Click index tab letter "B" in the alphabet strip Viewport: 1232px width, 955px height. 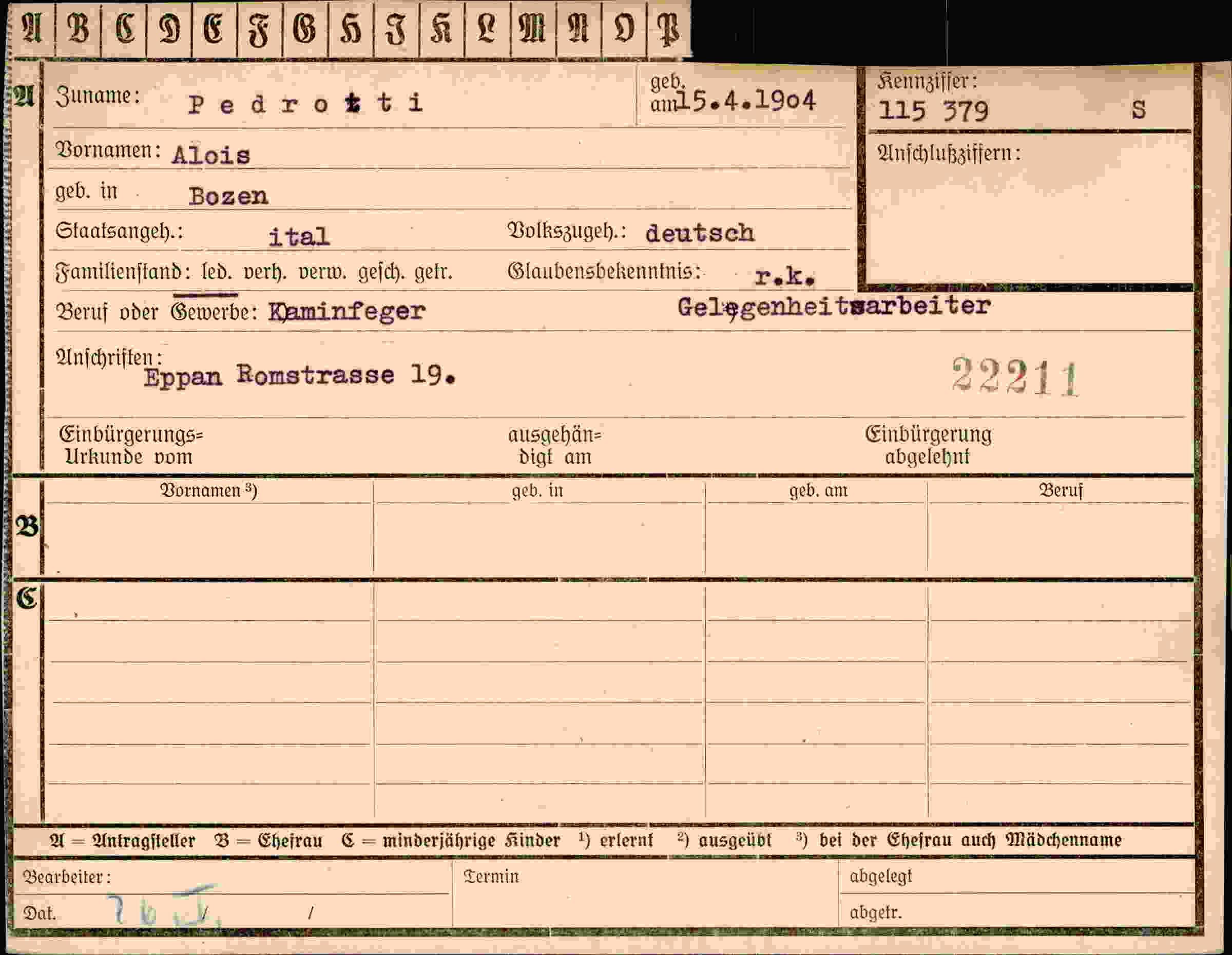[78, 28]
